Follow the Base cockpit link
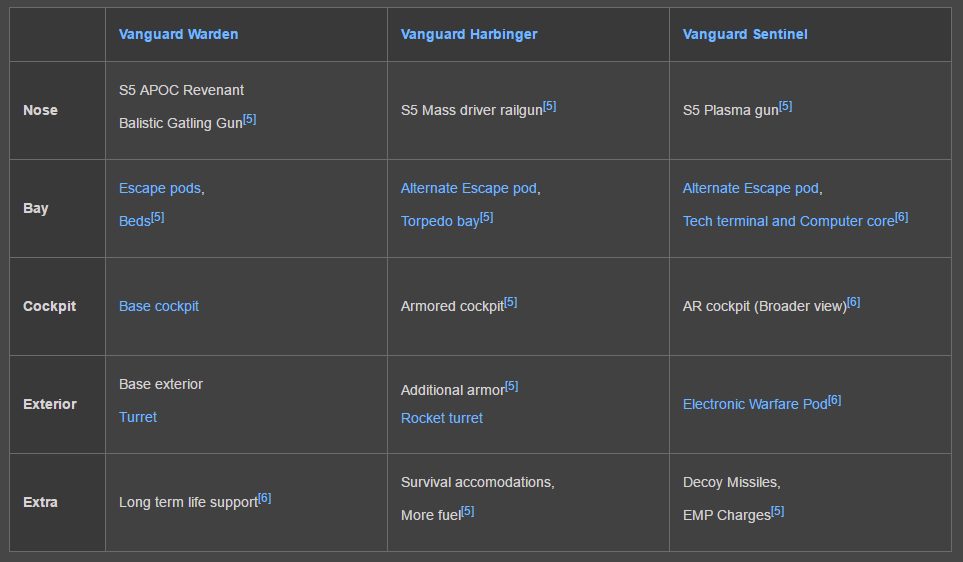 tap(159, 306)
